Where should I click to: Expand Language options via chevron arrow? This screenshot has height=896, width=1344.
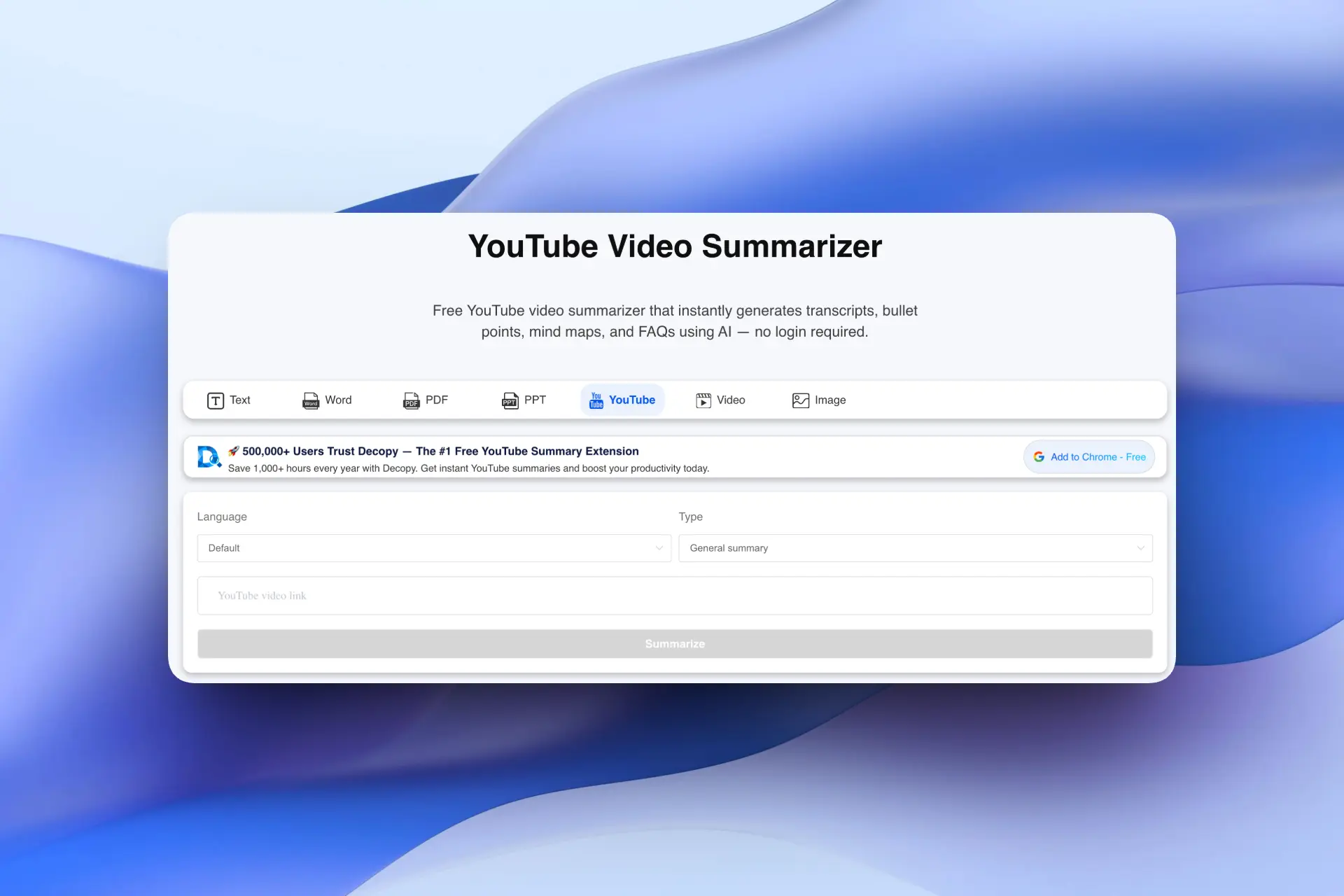pyautogui.click(x=659, y=548)
